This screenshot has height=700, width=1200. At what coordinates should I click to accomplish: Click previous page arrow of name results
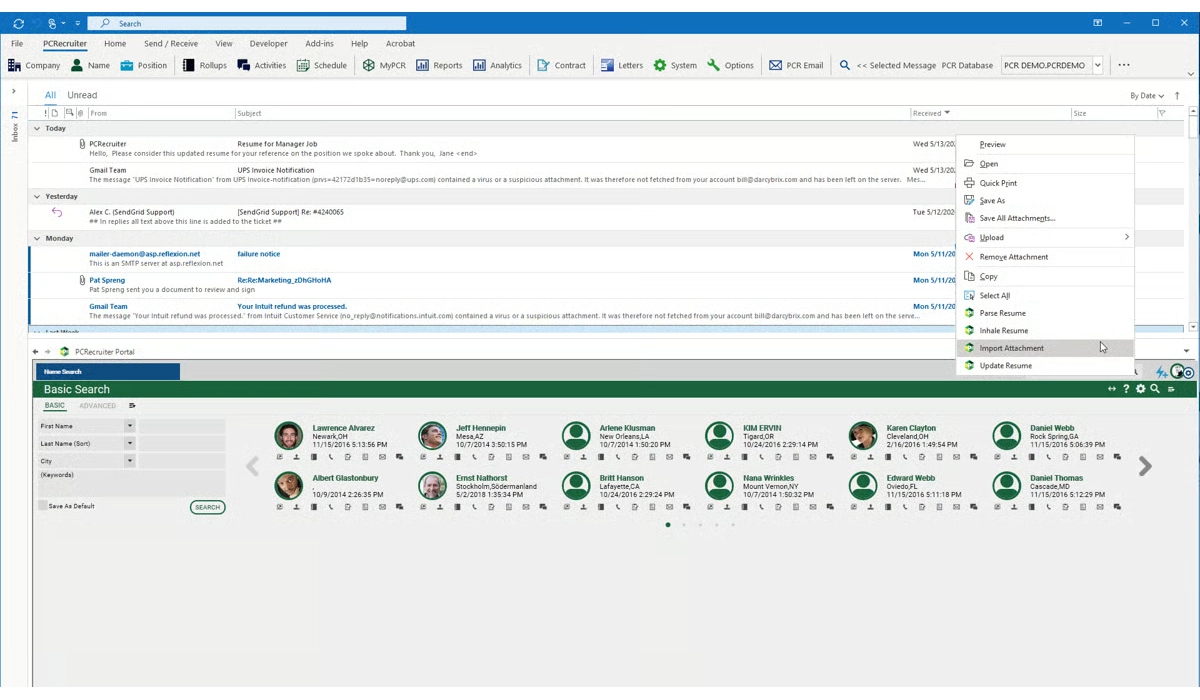tap(253, 466)
